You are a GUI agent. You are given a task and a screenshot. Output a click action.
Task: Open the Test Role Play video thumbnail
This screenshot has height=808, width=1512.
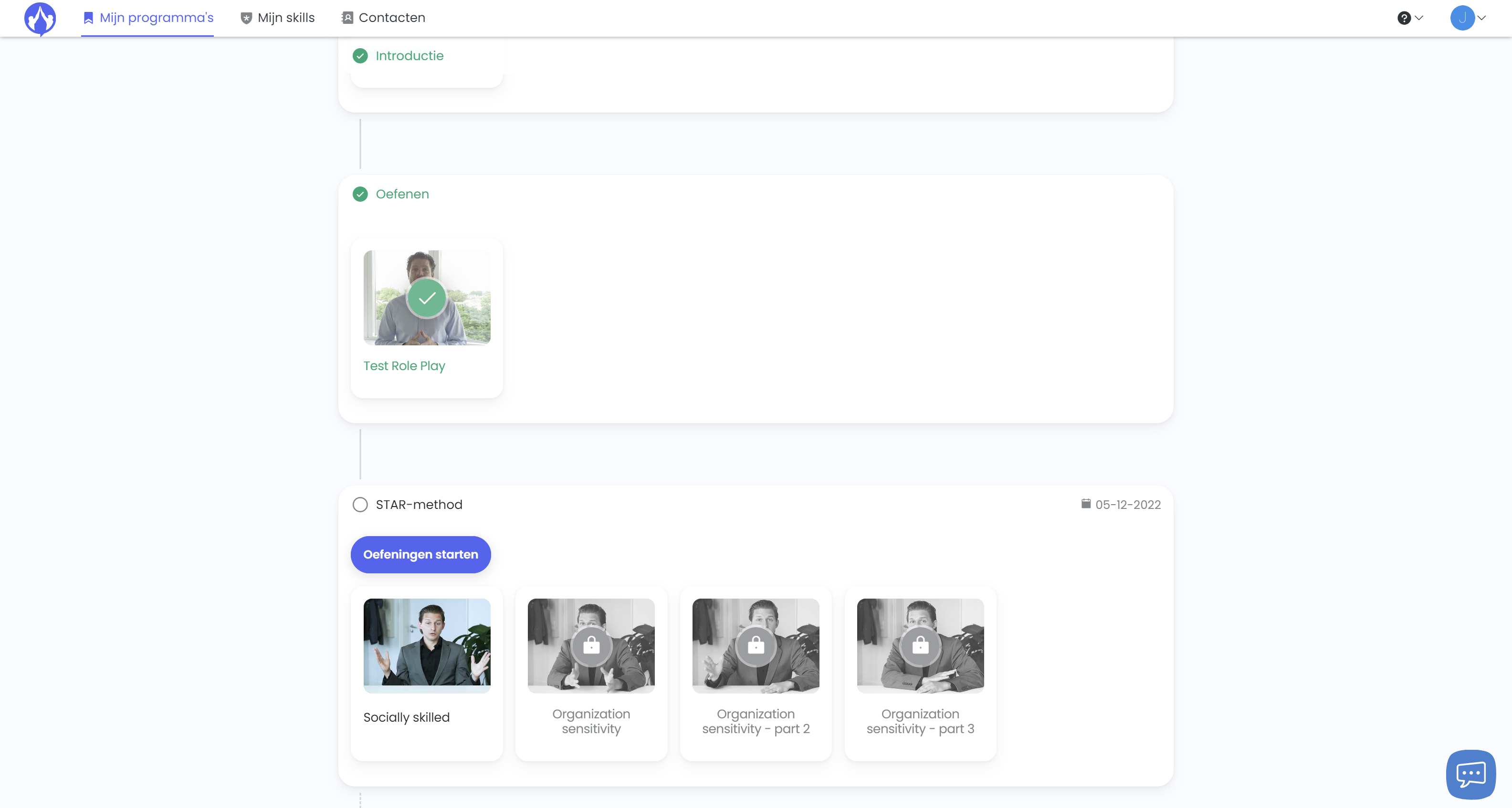[x=427, y=298]
